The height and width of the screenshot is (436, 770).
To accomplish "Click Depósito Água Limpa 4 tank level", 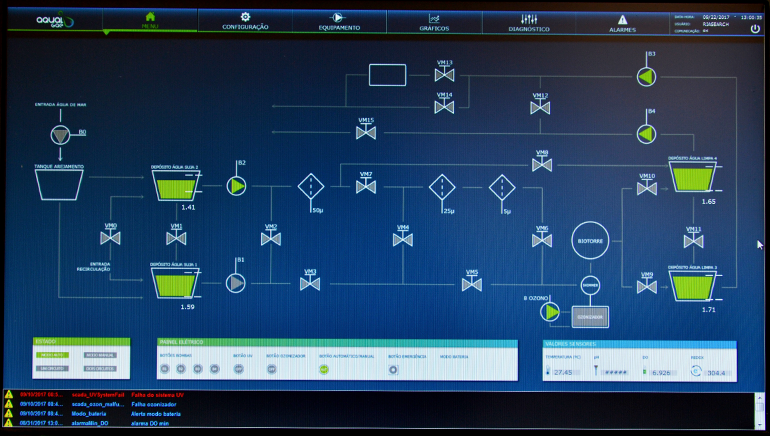I will tap(695, 179).
